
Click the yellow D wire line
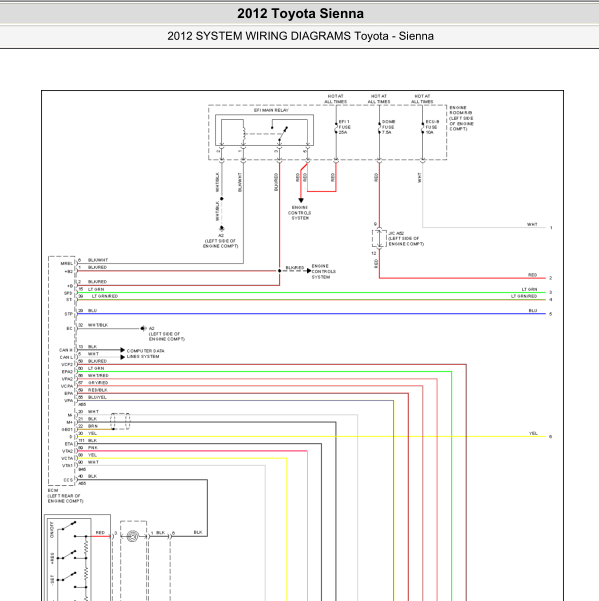(x=312, y=437)
